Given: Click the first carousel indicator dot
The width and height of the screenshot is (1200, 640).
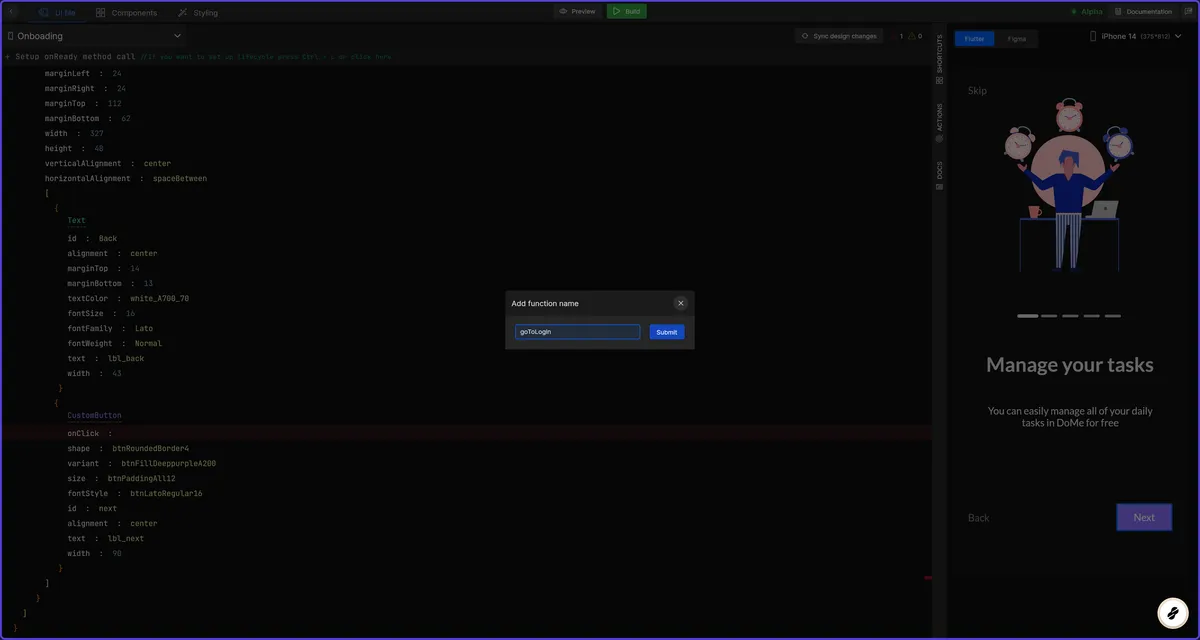Looking at the screenshot, I should [1028, 315].
